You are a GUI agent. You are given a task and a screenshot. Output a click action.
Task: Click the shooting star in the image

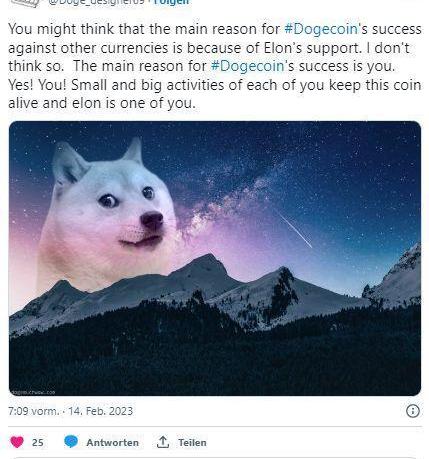click(x=295, y=230)
